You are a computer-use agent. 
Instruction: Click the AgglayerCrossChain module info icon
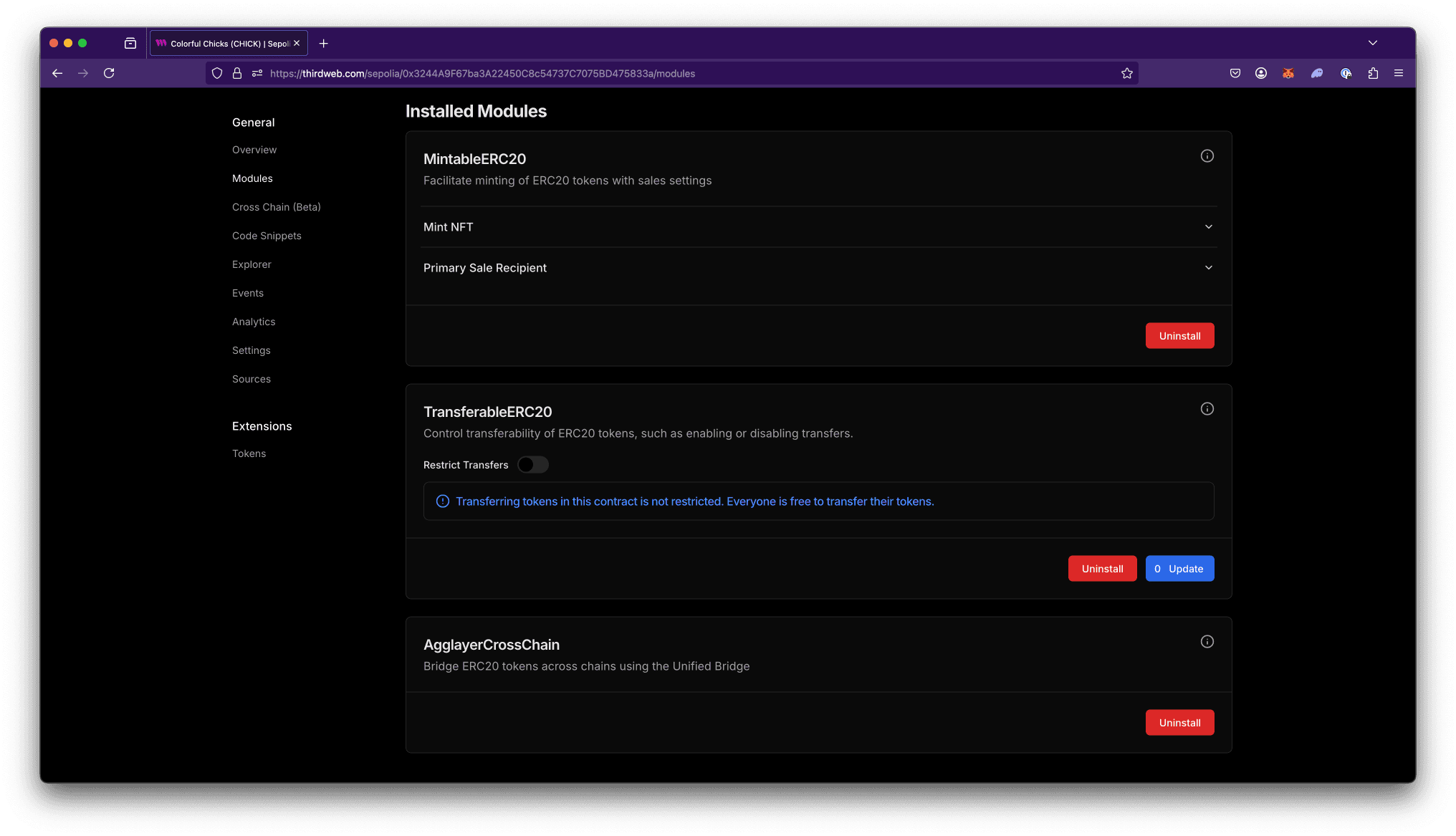pyautogui.click(x=1207, y=642)
